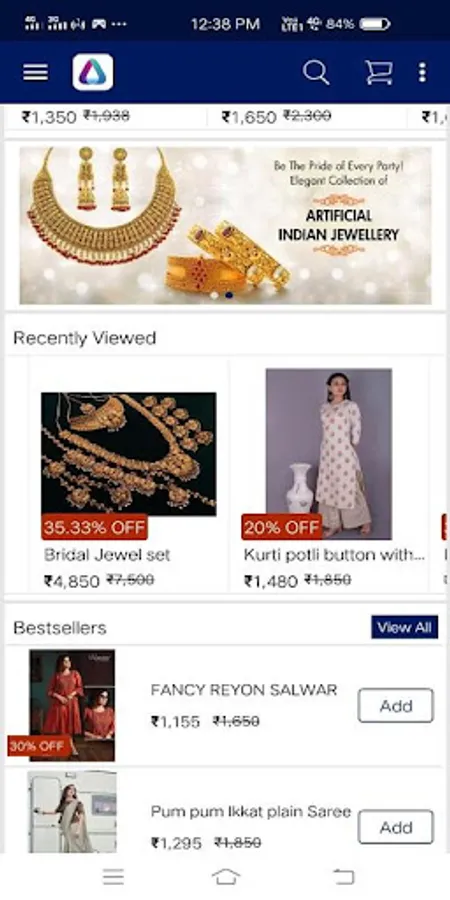The image size is (450, 900).
Task: Open the FANCY REYON SALWAR product image
Action: coord(72,705)
